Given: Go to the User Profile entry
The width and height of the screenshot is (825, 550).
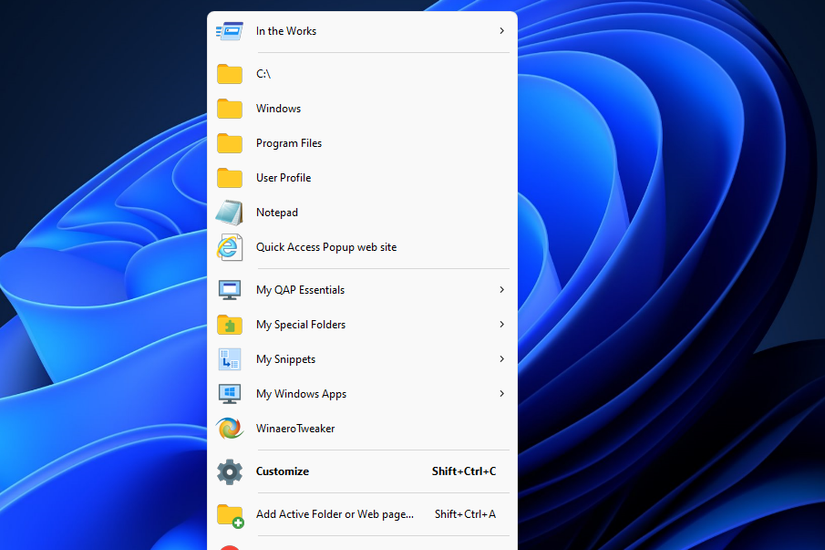Looking at the screenshot, I should 362,178.
